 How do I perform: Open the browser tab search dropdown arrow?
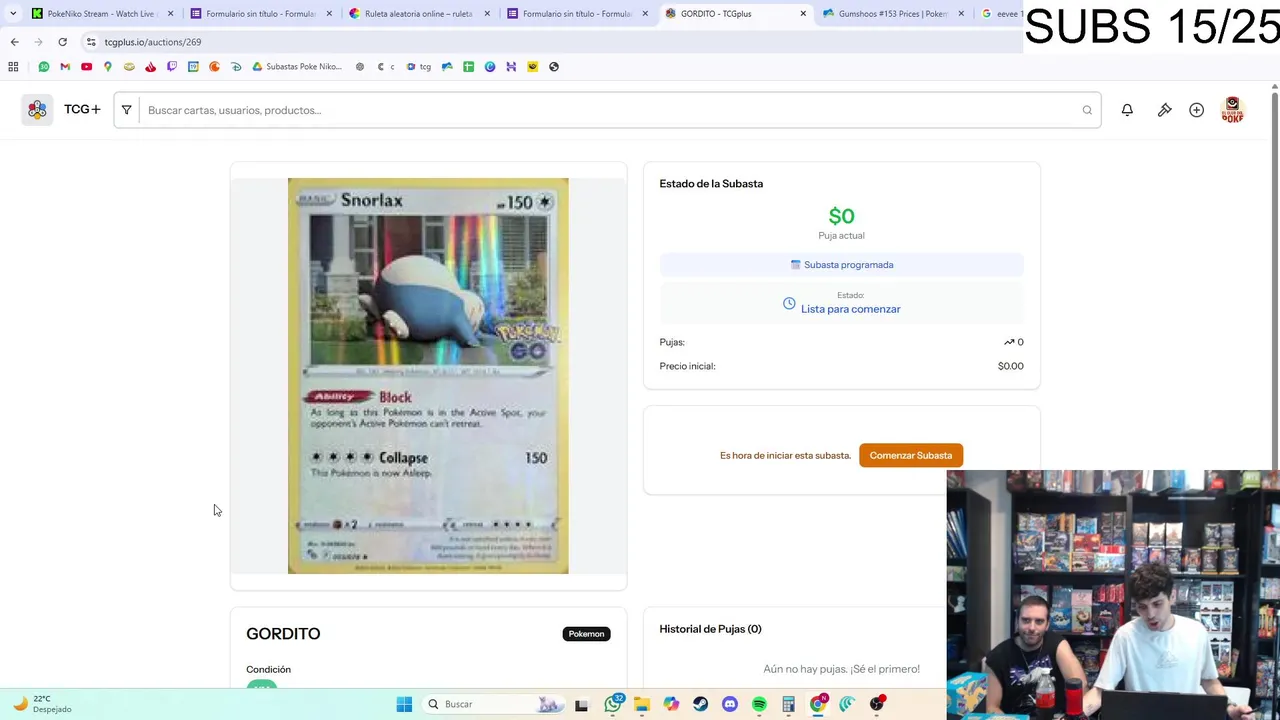[12, 13]
